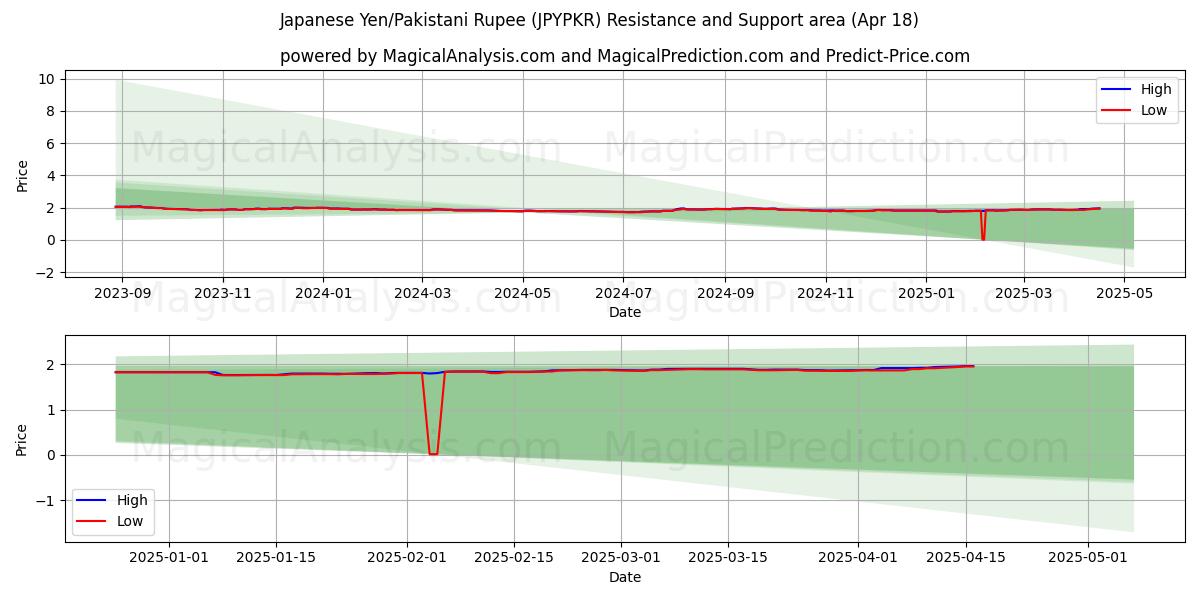1200x600 pixels.
Task: Click the '2025-03' tick label in upper chart
Action: 1024,295
